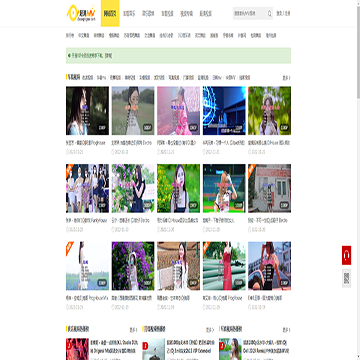Click the magnifier search icon
Viewport: 360px width, 360px height.
pyautogui.click(x=269, y=14)
